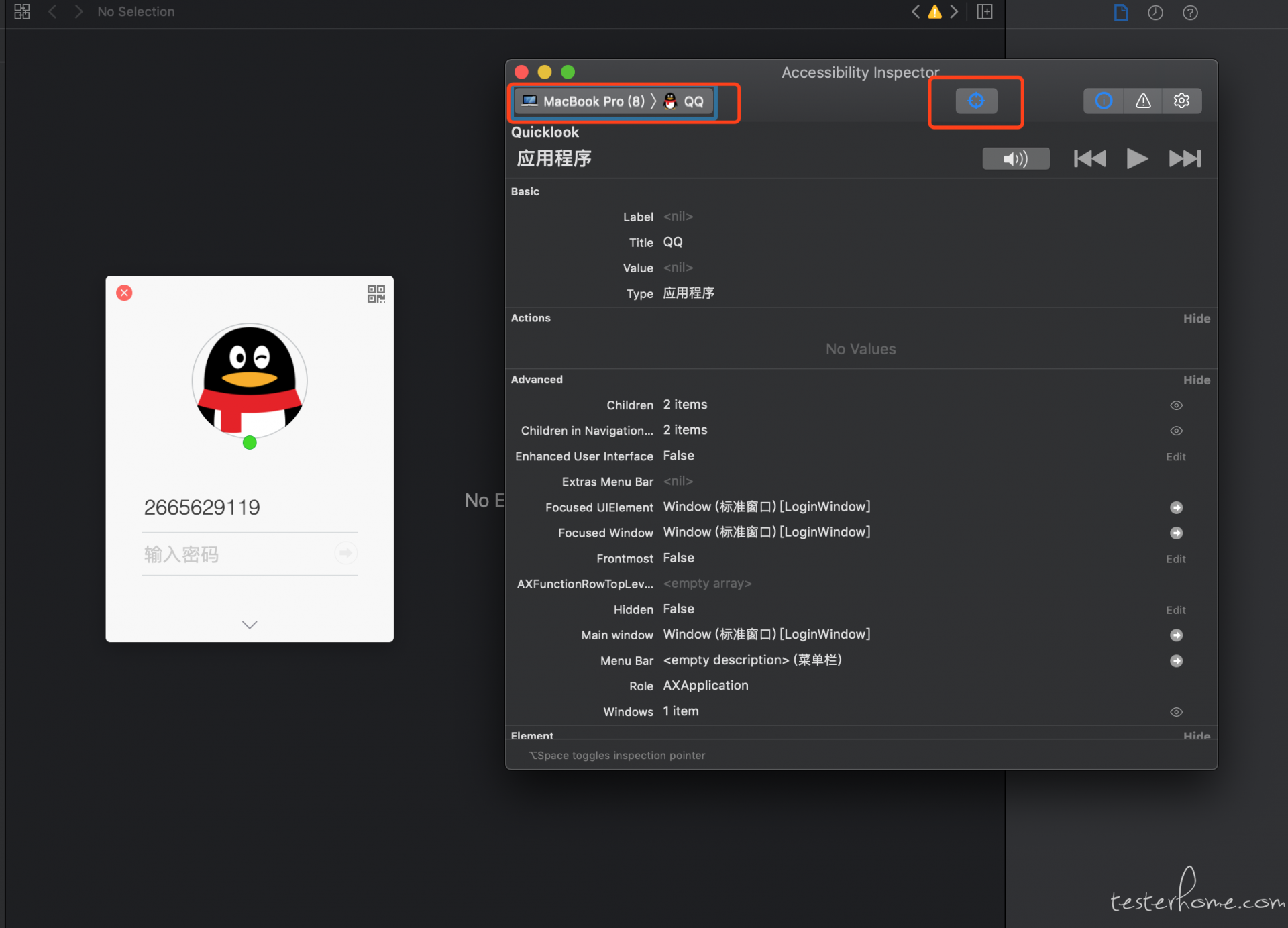Navigate to Menu Bar element via arrow
This screenshot has width=1288, height=928.
click(x=1176, y=661)
